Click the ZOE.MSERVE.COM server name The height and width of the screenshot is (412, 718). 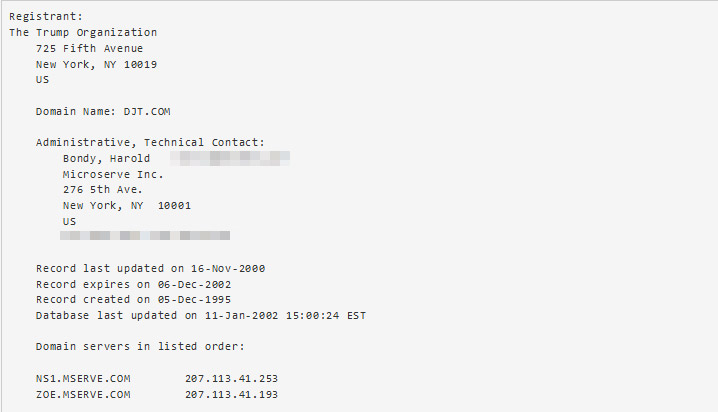[83, 395]
